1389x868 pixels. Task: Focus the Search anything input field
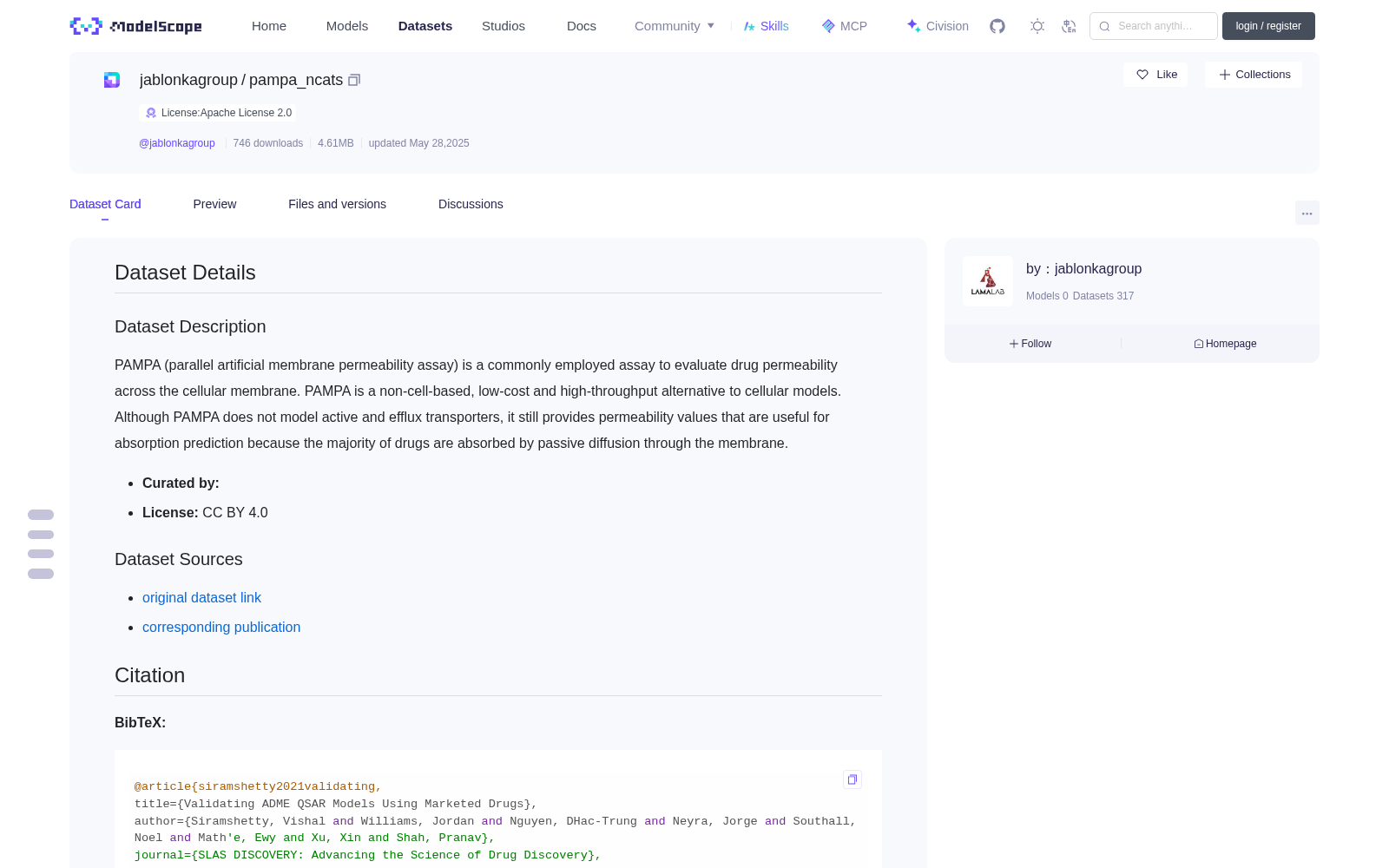click(x=1154, y=26)
